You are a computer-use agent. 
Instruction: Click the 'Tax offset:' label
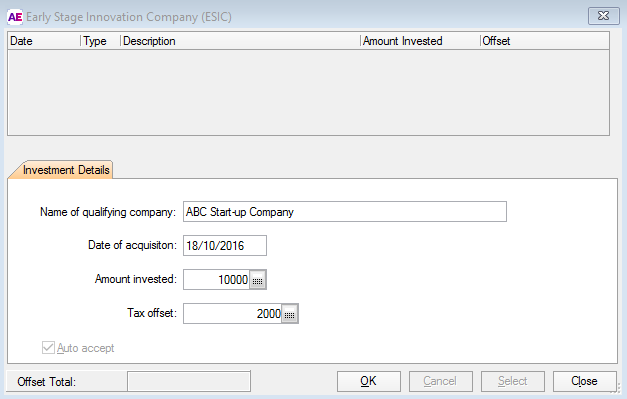click(x=152, y=313)
